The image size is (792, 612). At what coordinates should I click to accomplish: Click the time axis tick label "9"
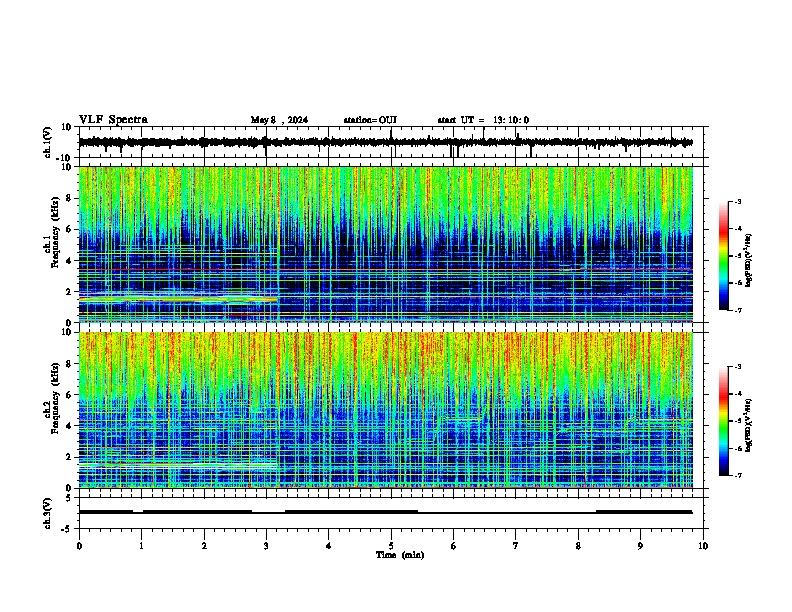(x=640, y=546)
